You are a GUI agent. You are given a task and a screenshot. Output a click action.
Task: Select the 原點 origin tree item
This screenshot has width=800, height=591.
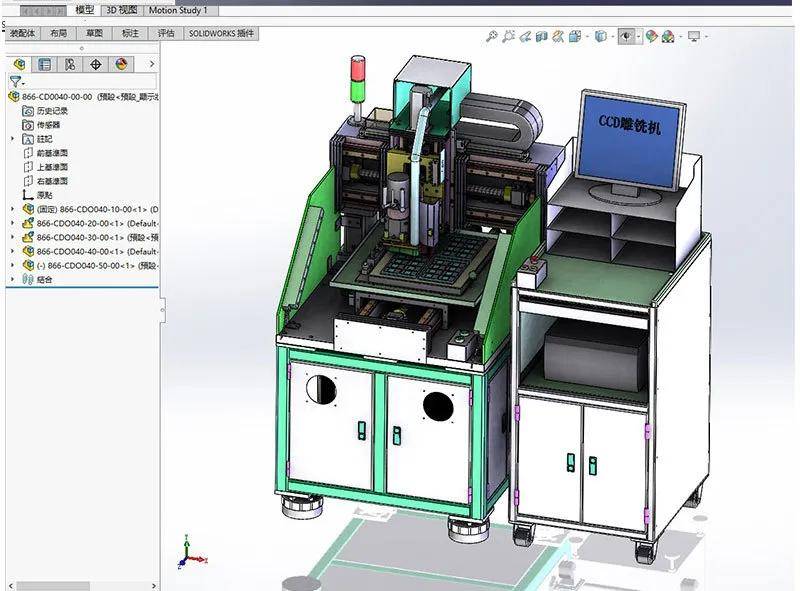pos(38,195)
